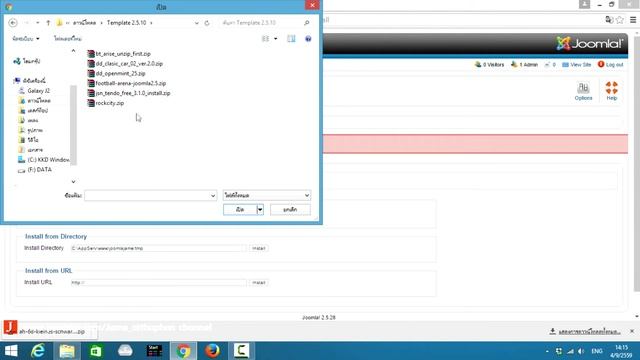Click the search magnifier icon in dialog
640x360 pixels.
tap(307, 23)
